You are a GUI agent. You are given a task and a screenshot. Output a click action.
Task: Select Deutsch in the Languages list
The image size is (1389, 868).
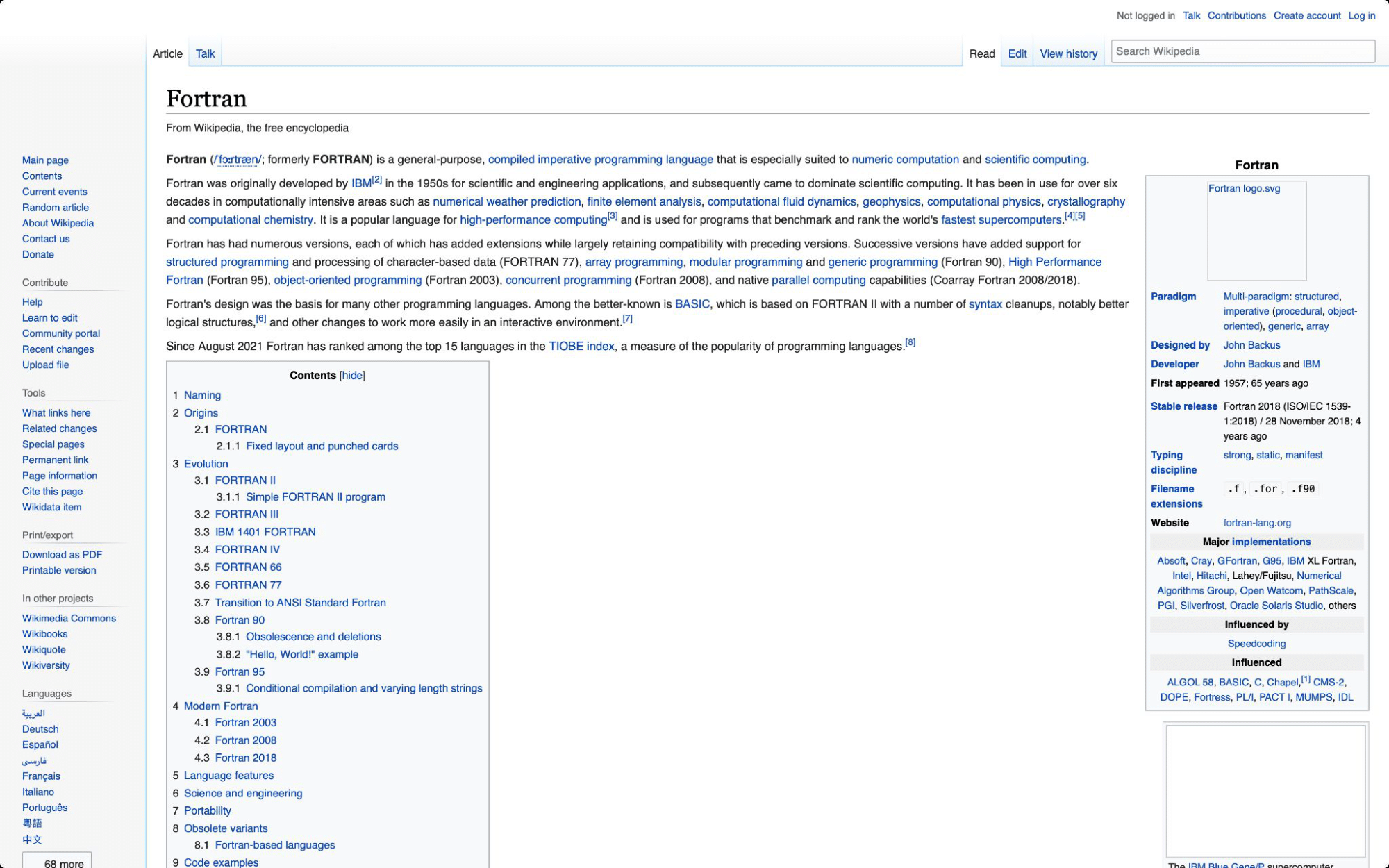point(40,729)
